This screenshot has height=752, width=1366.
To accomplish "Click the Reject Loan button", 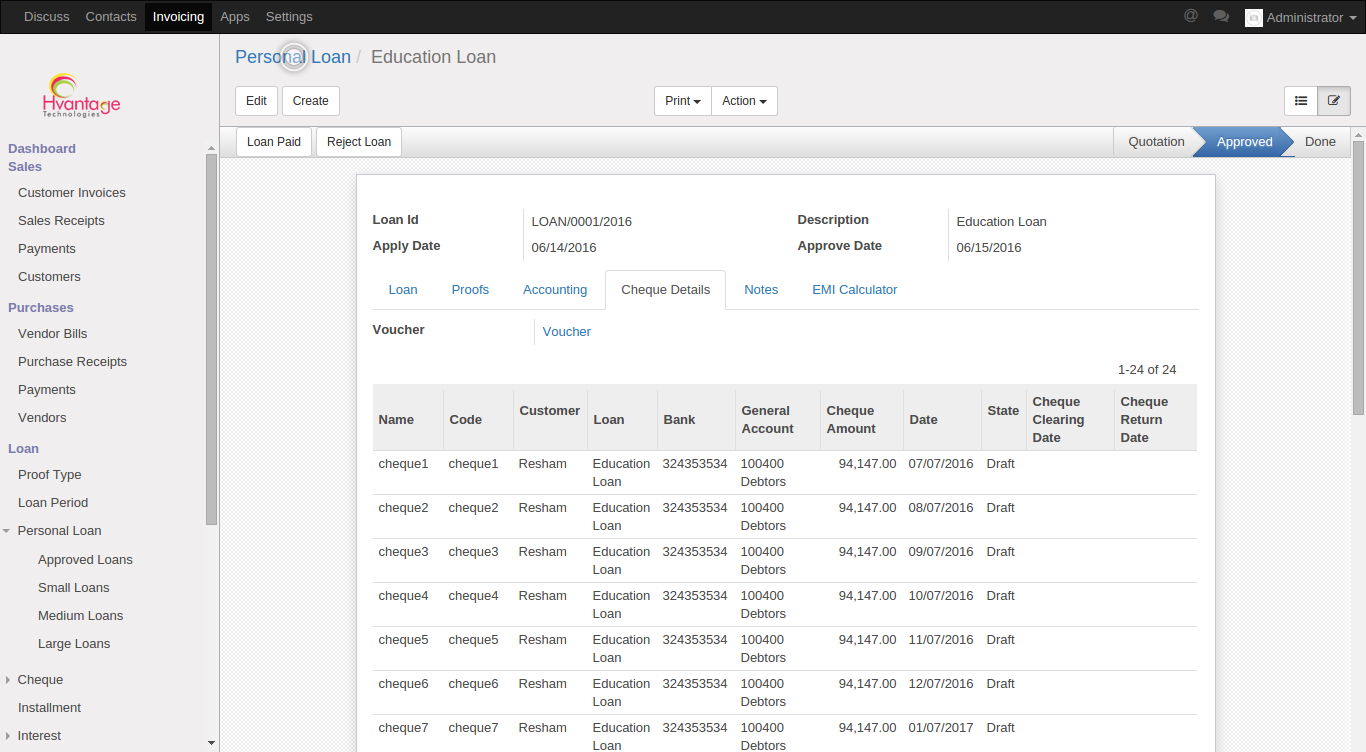I will (359, 142).
